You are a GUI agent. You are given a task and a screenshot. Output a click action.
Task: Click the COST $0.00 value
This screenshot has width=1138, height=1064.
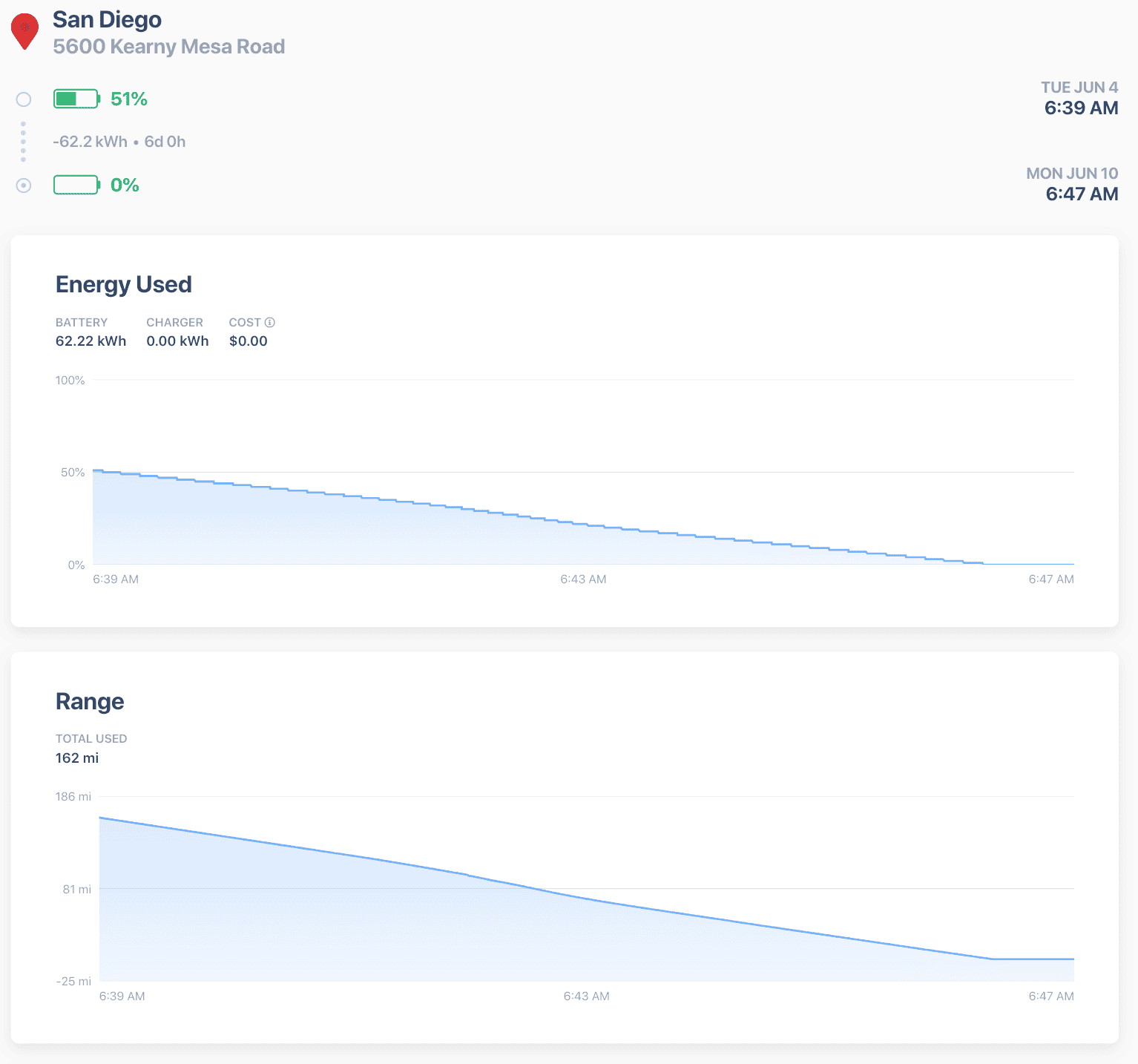click(x=249, y=341)
